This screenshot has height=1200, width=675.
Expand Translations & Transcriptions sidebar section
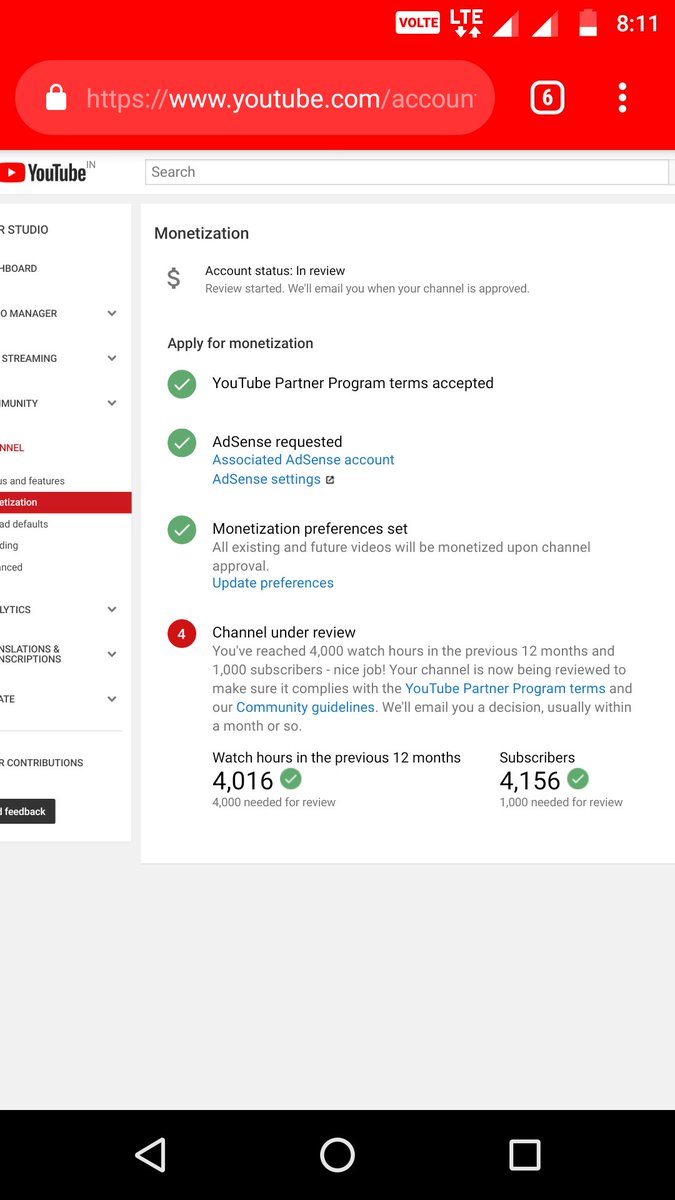[112, 654]
